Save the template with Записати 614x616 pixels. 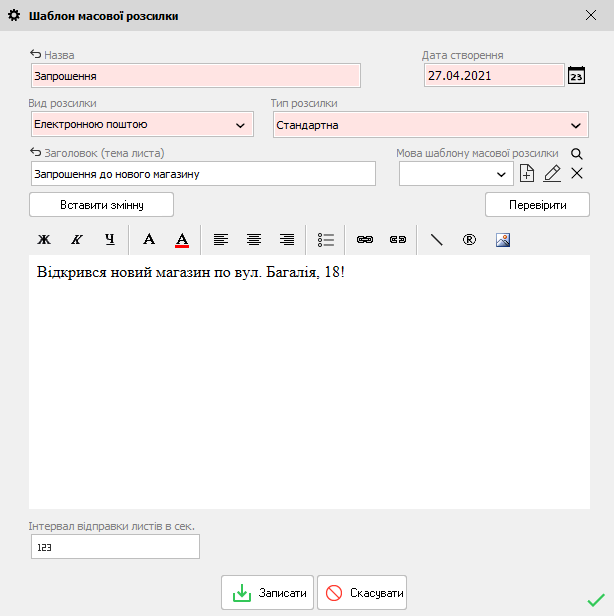(268, 593)
